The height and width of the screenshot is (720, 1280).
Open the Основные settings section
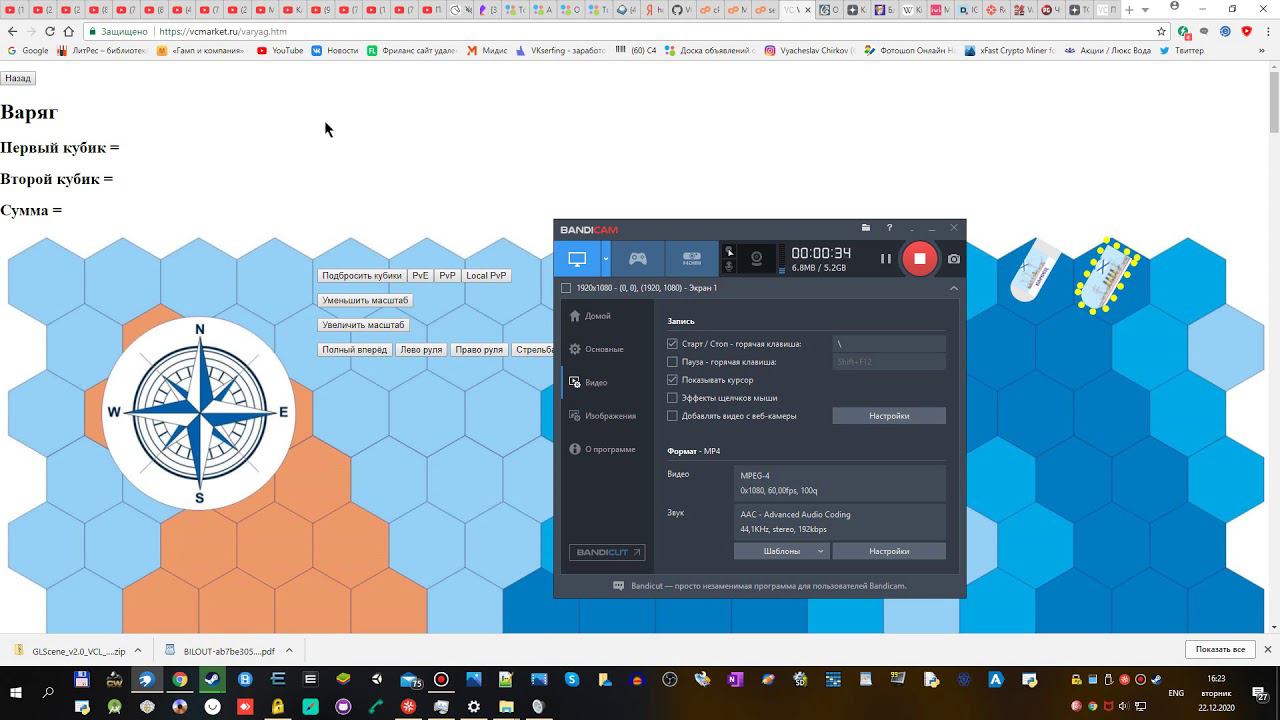coord(596,349)
